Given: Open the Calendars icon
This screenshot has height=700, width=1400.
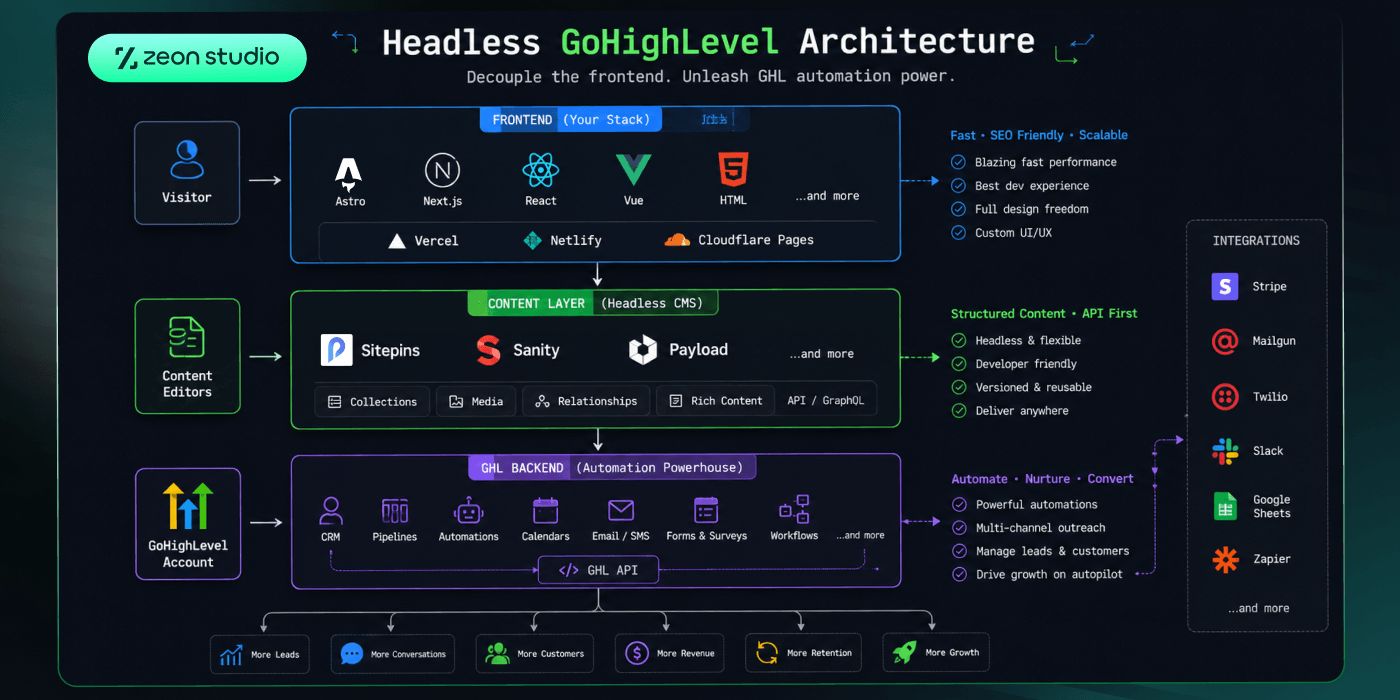Looking at the screenshot, I should click(545, 511).
